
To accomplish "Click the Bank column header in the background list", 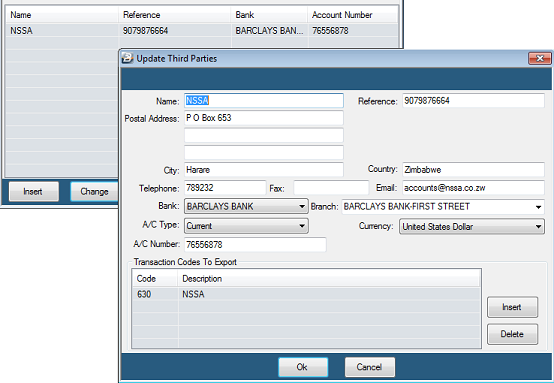I will click(x=269, y=15).
